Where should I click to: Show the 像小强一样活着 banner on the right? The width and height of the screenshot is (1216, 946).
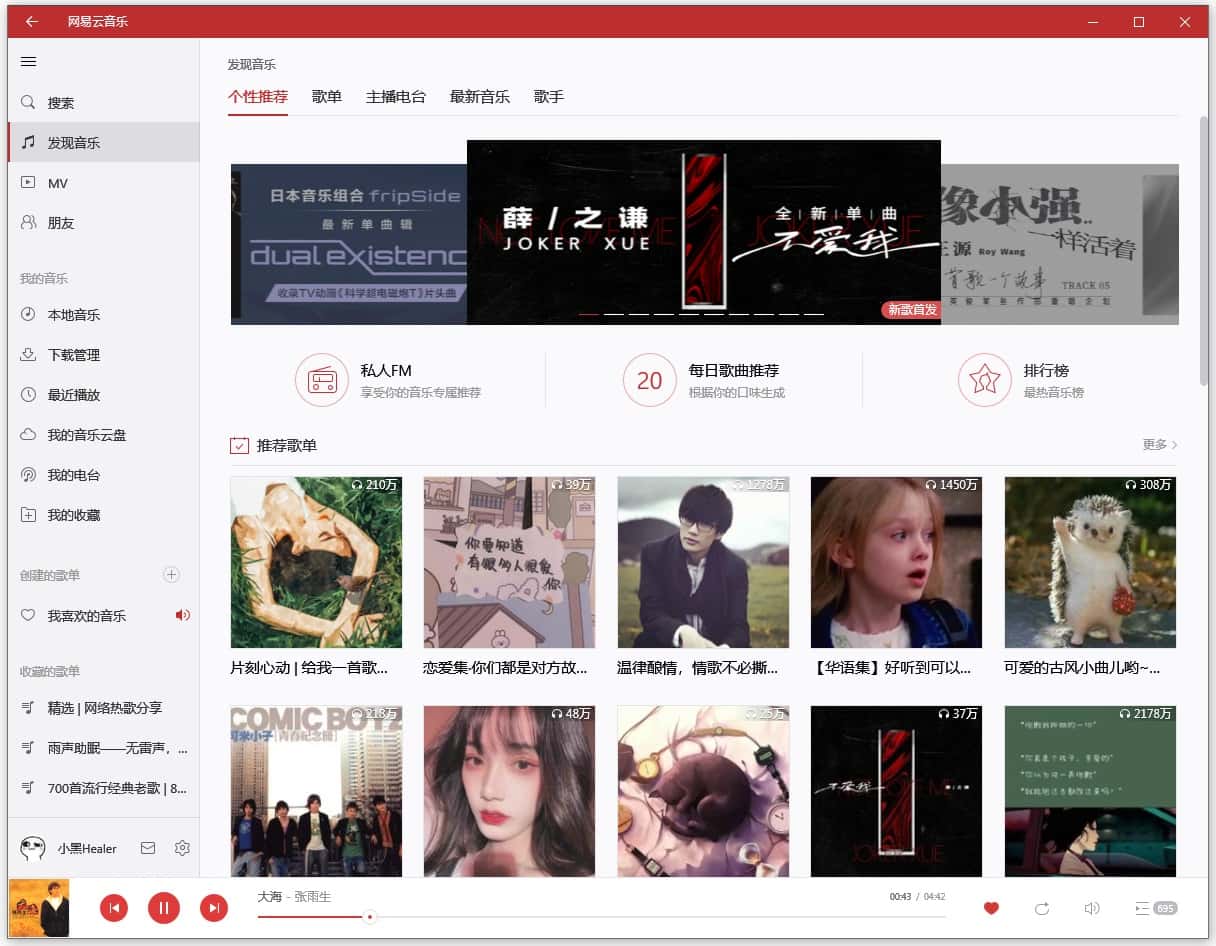[1060, 244]
